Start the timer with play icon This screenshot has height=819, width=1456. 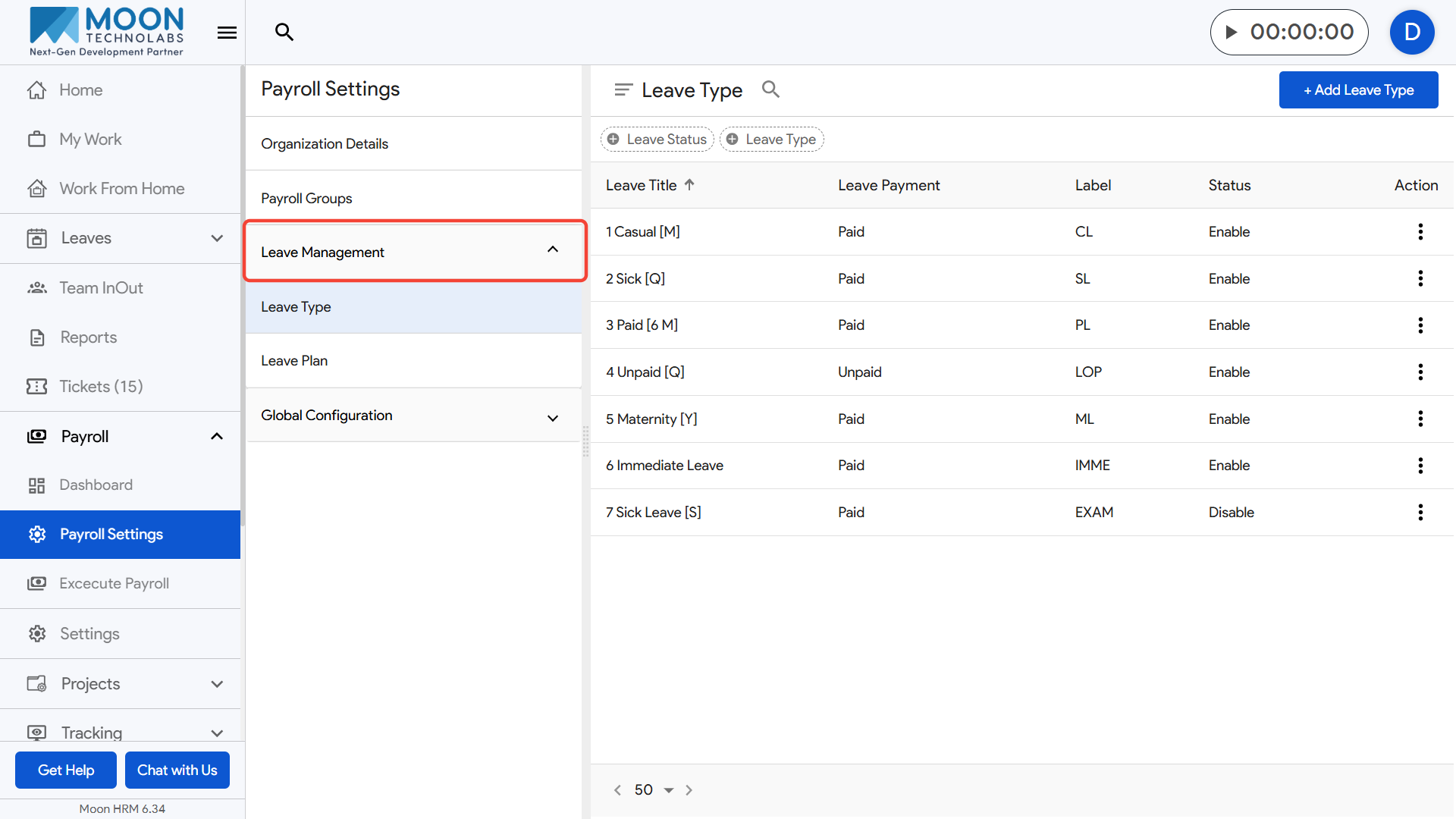[x=1232, y=32]
